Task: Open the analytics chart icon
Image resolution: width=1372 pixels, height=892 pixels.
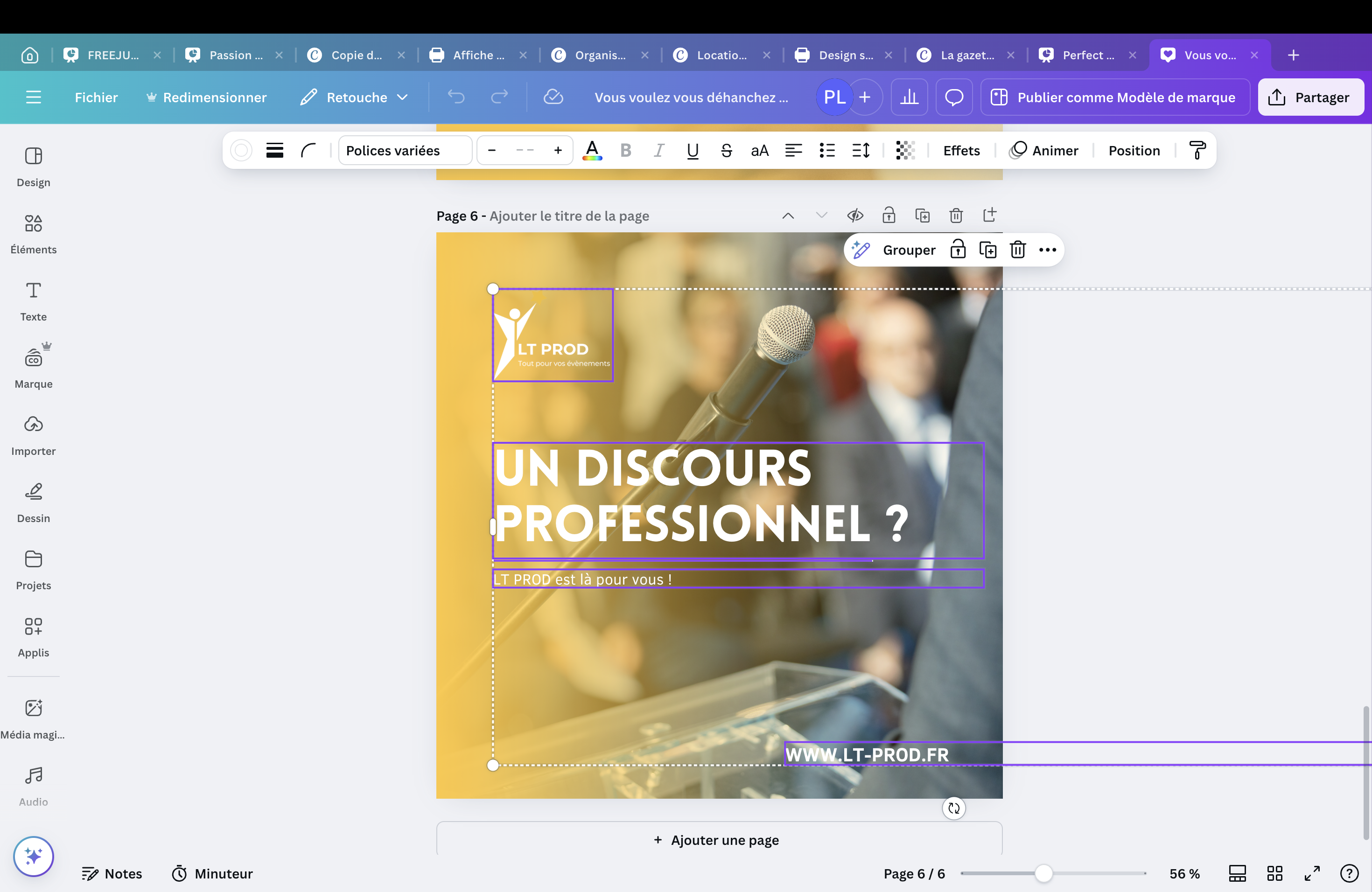Action: (x=909, y=98)
